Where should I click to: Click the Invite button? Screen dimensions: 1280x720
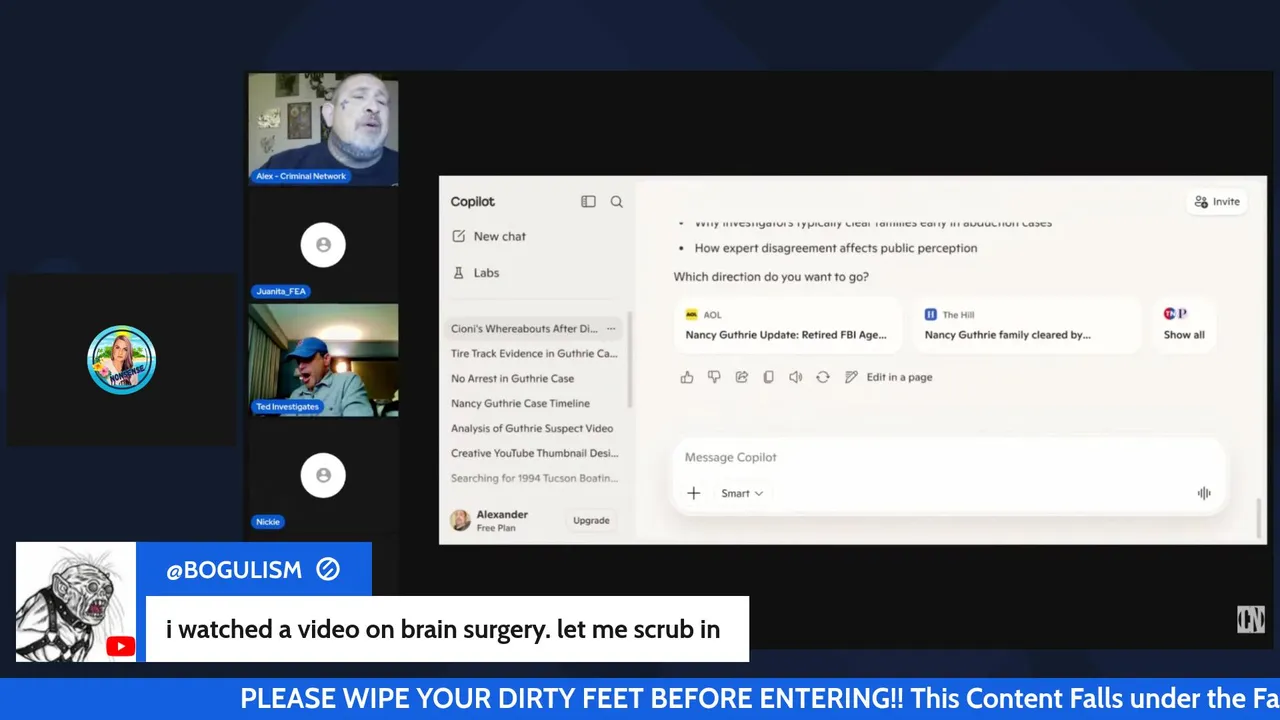[1217, 201]
